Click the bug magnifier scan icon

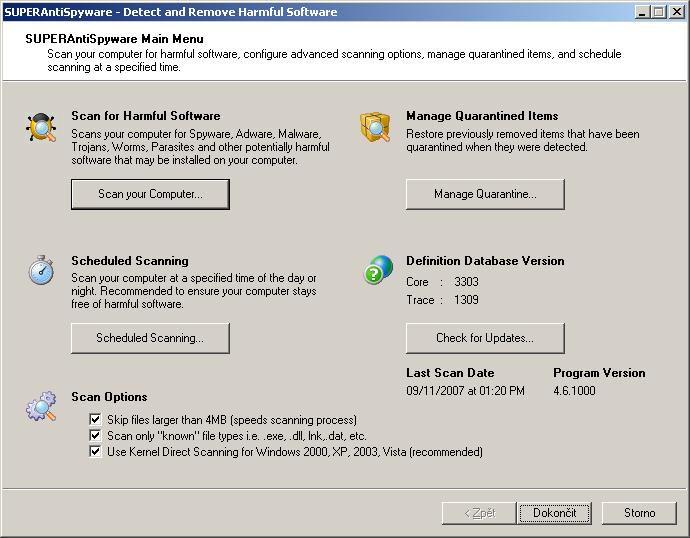tap(41, 127)
